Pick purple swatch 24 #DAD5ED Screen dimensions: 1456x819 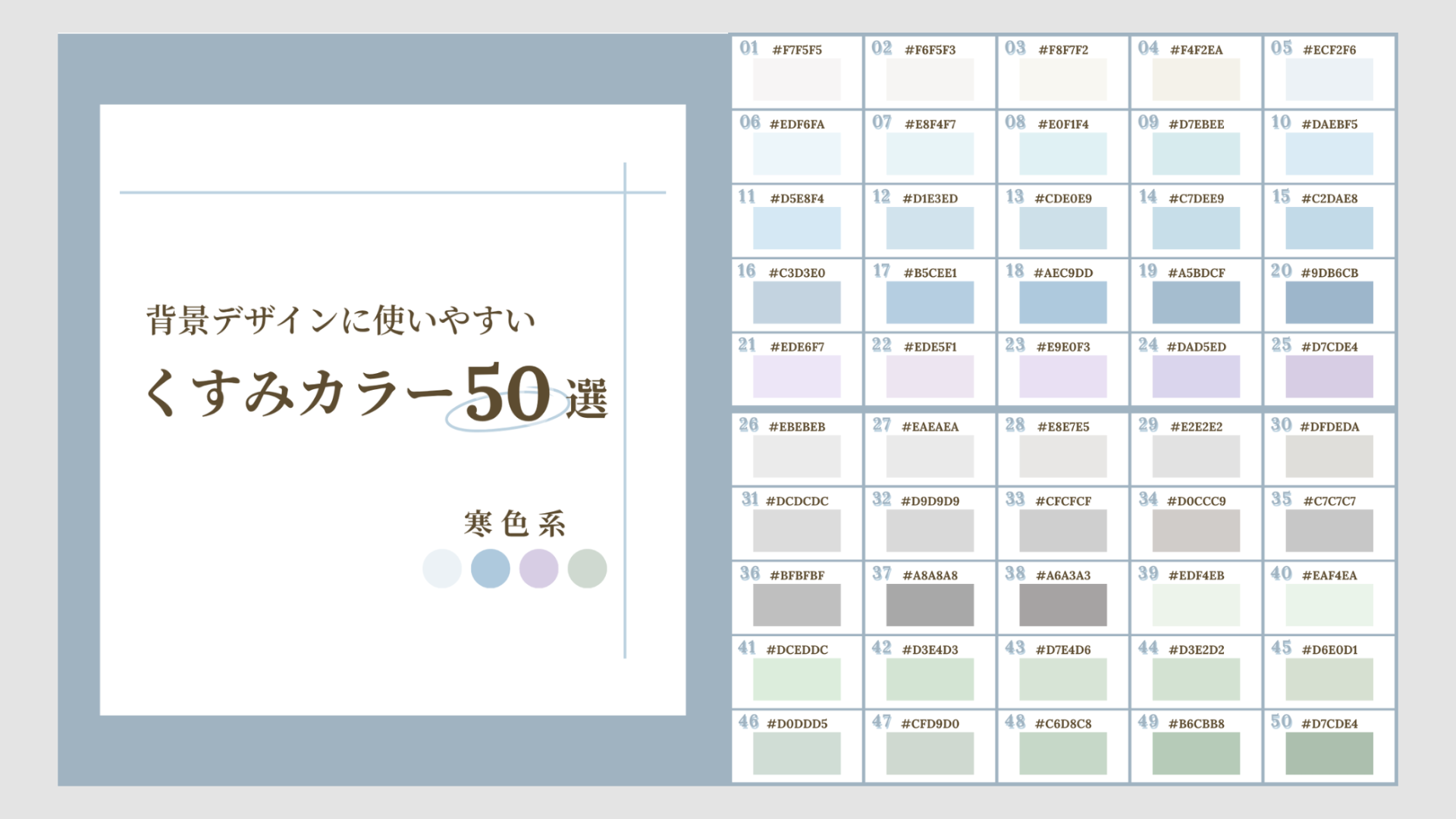click(x=1194, y=376)
